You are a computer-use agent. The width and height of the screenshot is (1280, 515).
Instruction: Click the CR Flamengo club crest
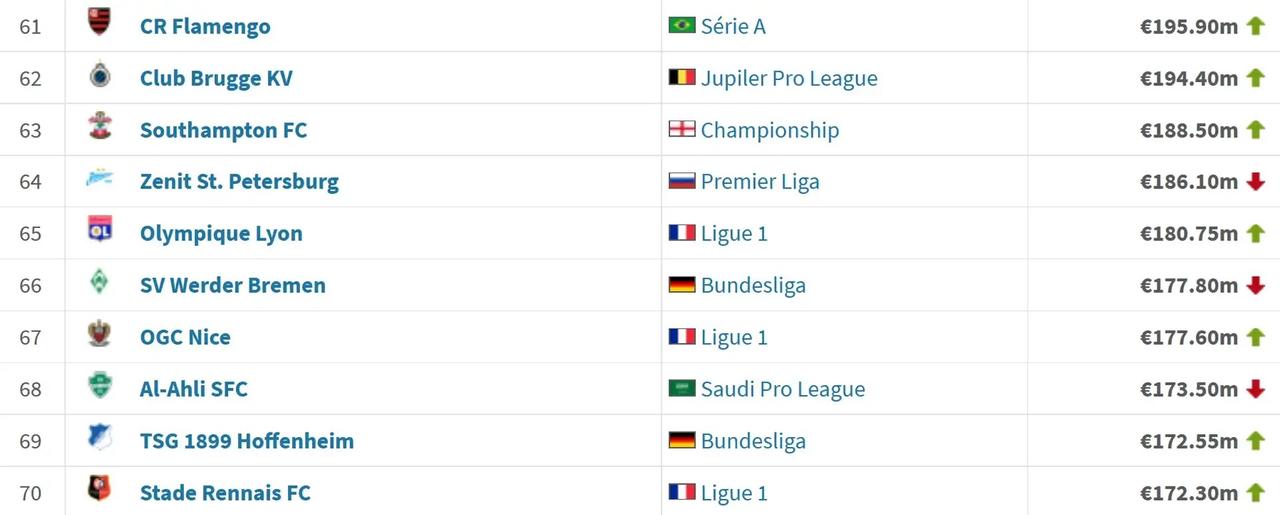pos(99,22)
